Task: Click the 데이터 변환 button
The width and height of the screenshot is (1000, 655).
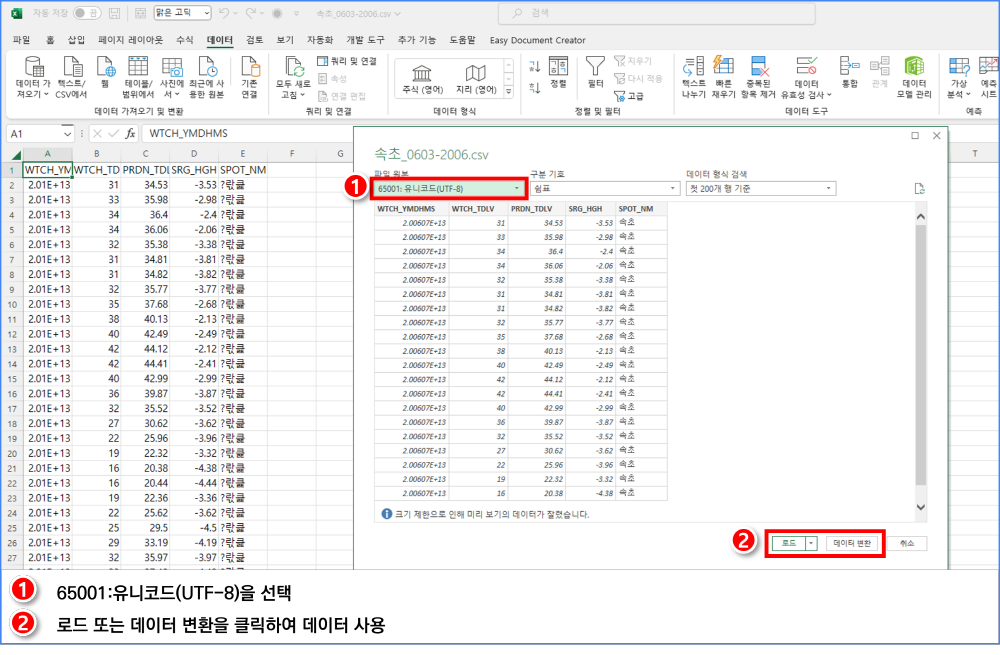Action: (x=852, y=543)
